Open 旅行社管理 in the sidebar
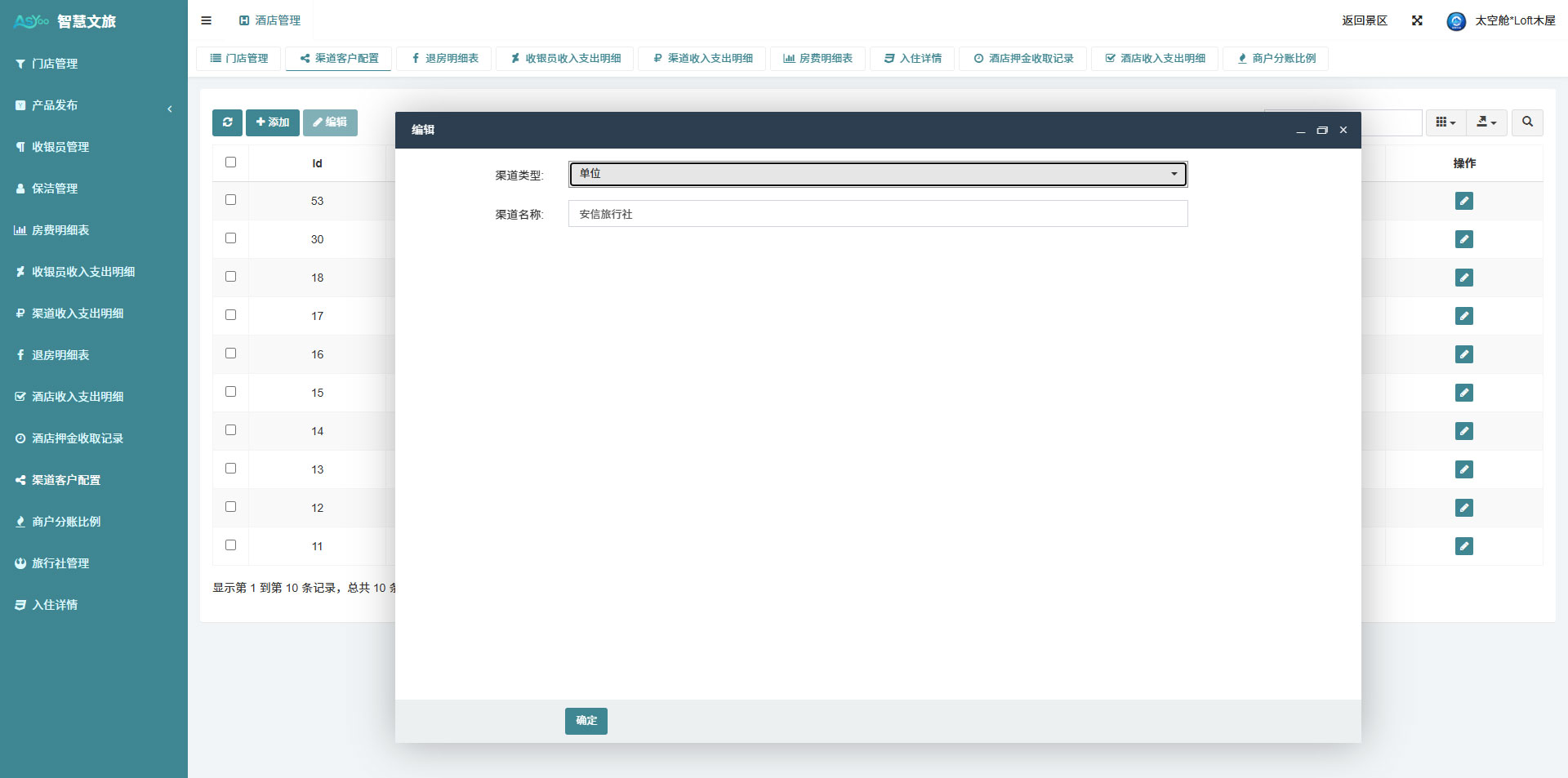Image resolution: width=1568 pixels, height=778 pixels. (x=94, y=563)
